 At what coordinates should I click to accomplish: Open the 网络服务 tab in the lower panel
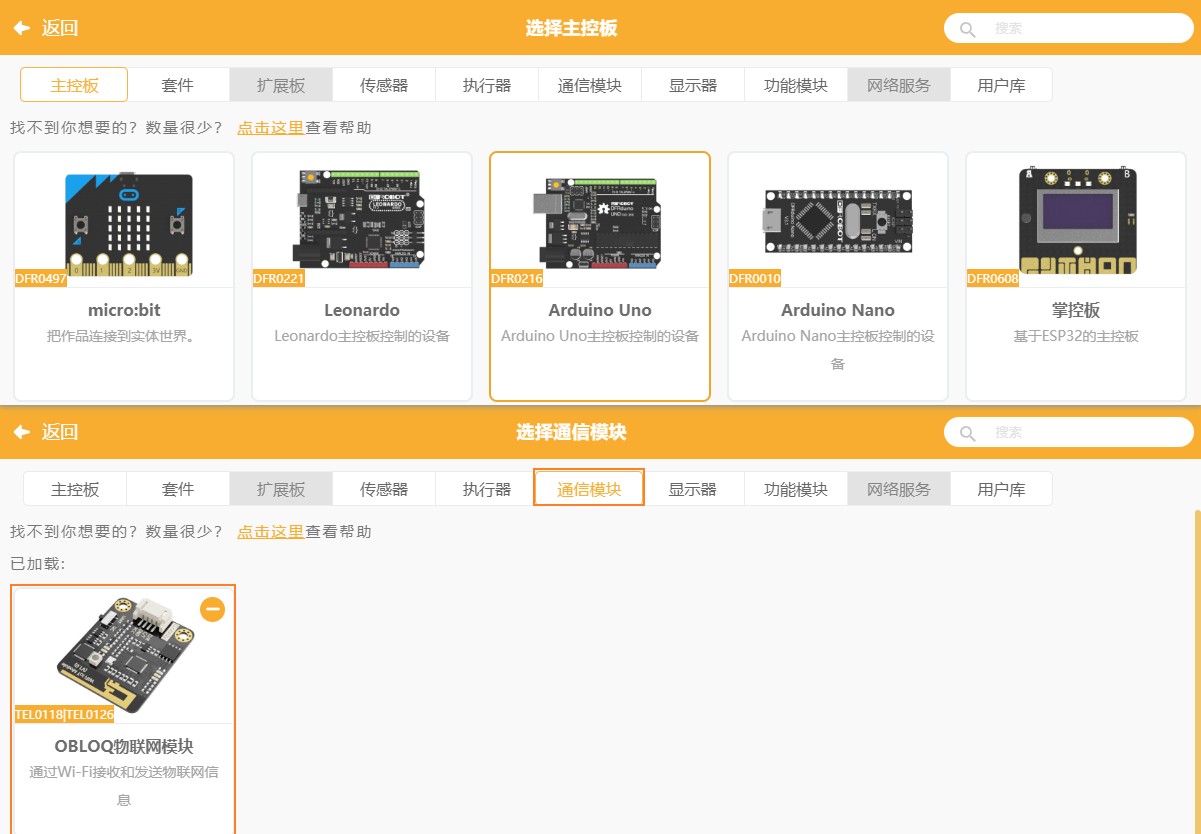[899, 489]
